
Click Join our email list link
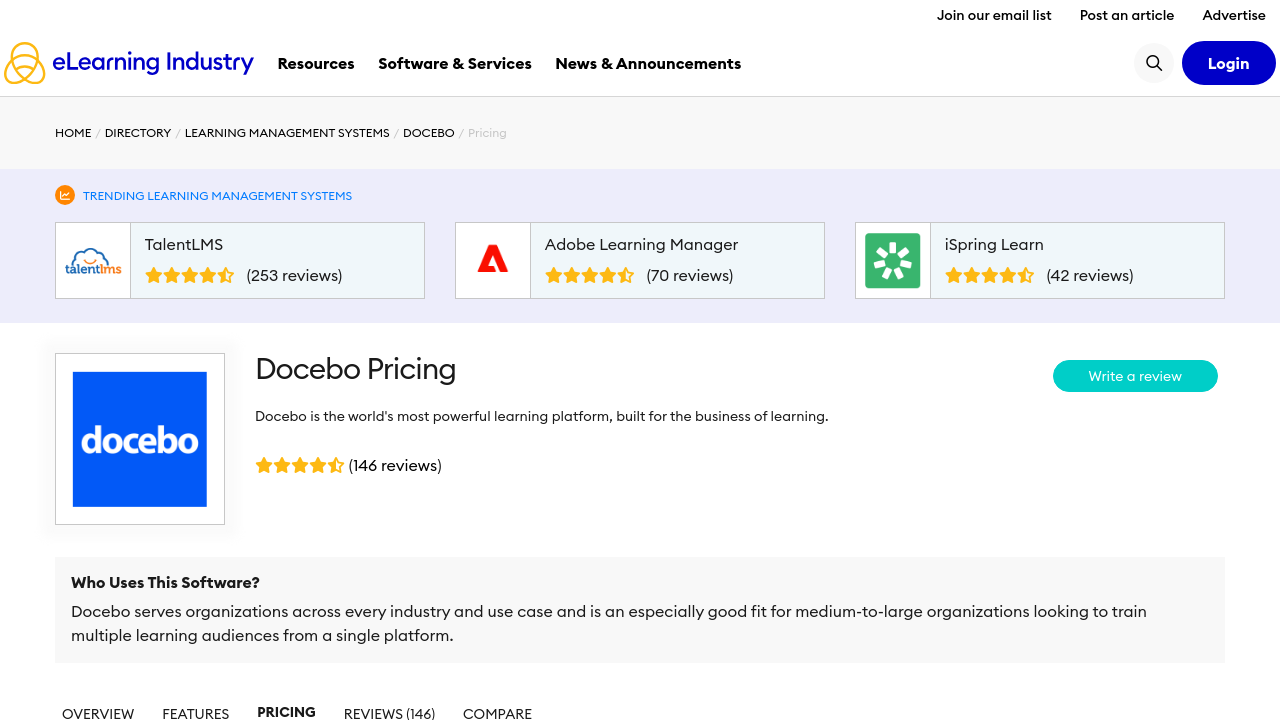(x=994, y=15)
